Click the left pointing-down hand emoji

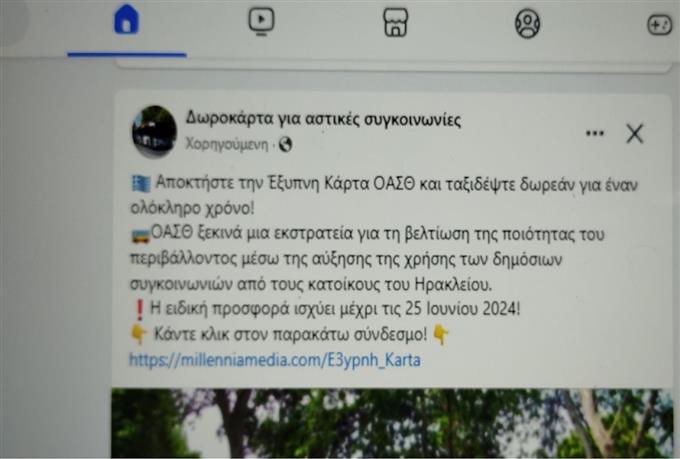click(x=139, y=334)
